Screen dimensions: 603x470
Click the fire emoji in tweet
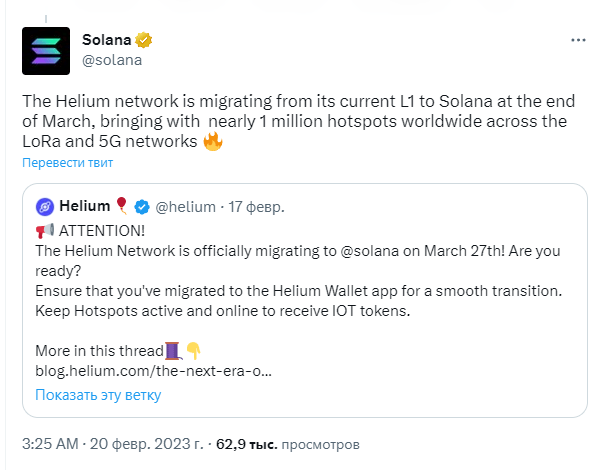213,141
